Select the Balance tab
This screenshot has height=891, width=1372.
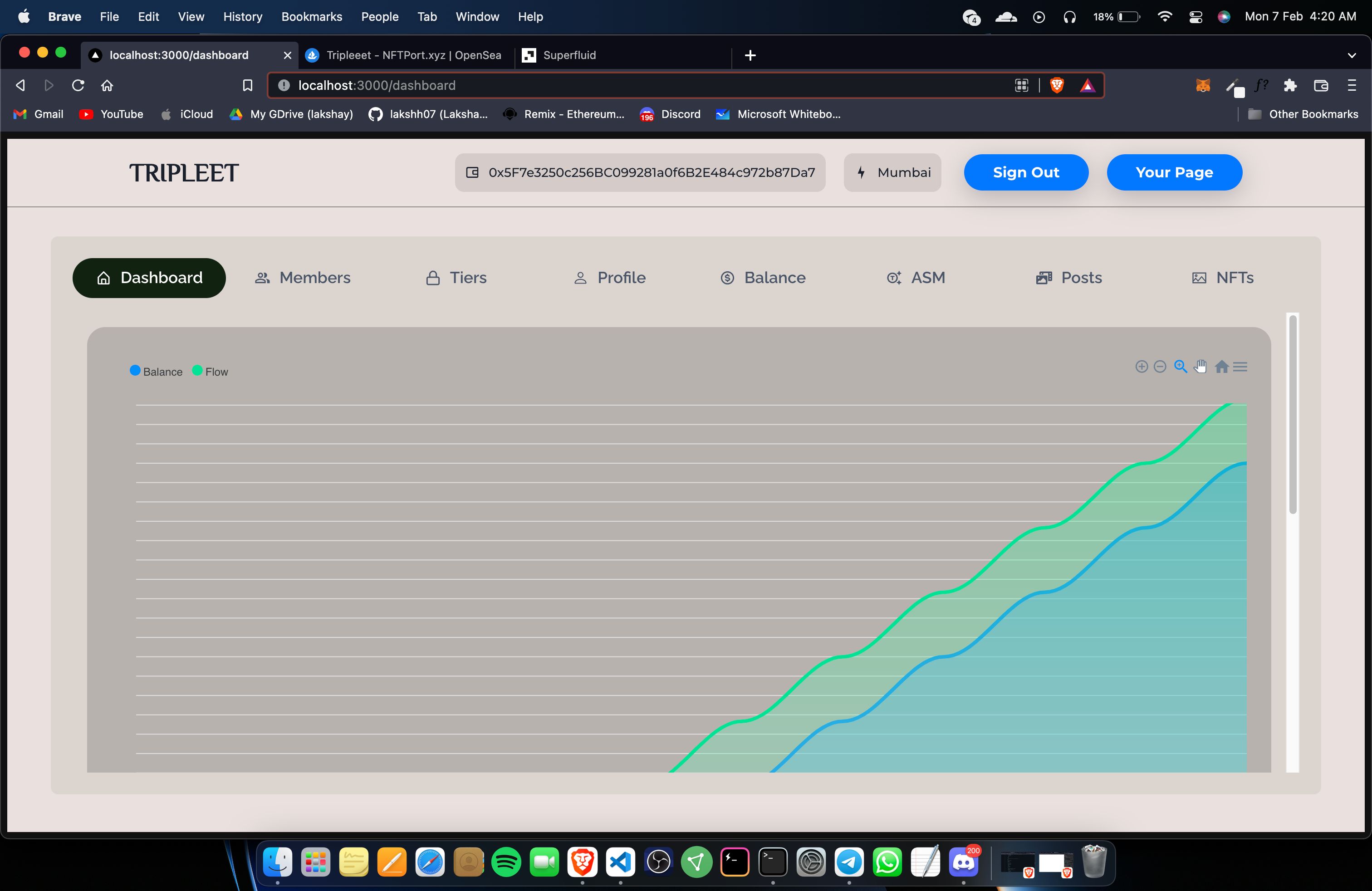[x=763, y=278]
